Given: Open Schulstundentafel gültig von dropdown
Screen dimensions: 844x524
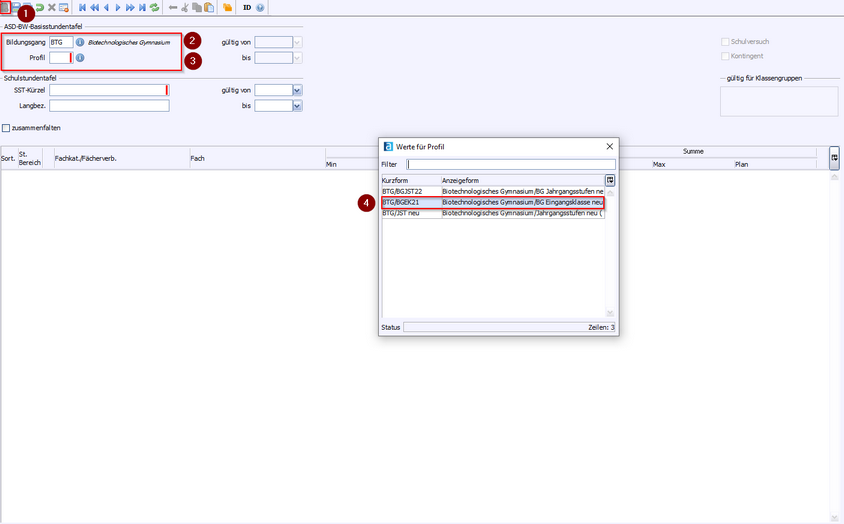Looking at the screenshot, I should [x=297, y=90].
